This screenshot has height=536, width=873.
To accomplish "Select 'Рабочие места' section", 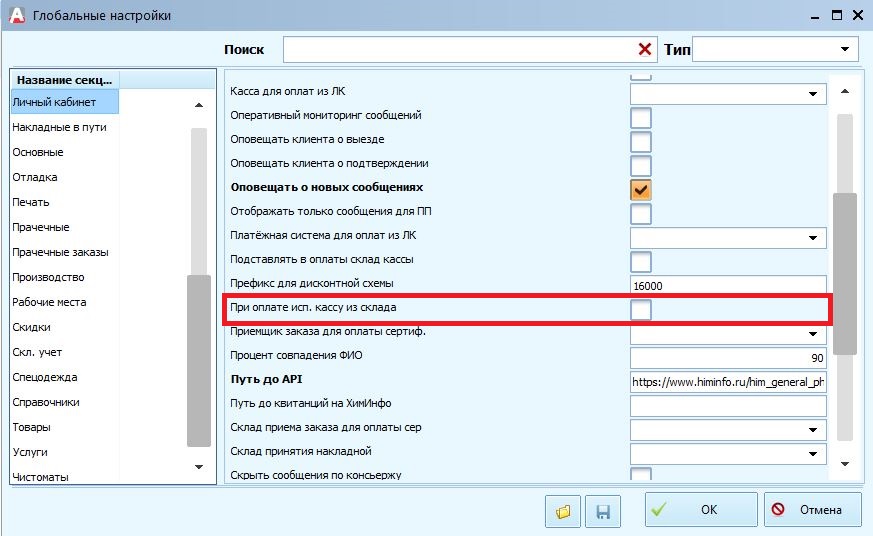I will (49, 303).
